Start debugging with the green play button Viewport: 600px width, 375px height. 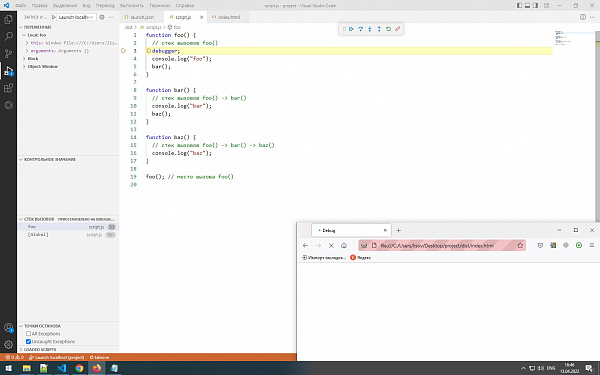click(54, 17)
